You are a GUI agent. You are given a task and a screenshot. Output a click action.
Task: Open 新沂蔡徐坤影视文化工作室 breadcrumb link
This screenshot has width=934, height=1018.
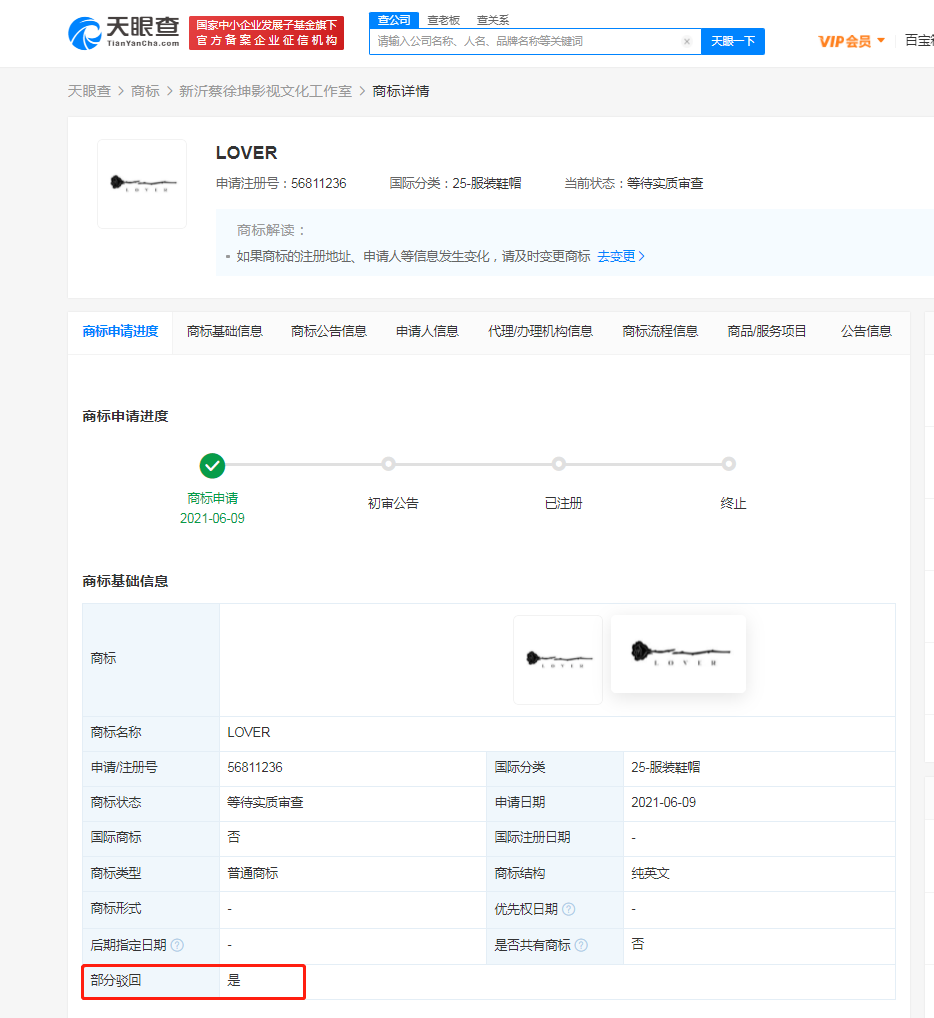click(x=265, y=92)
